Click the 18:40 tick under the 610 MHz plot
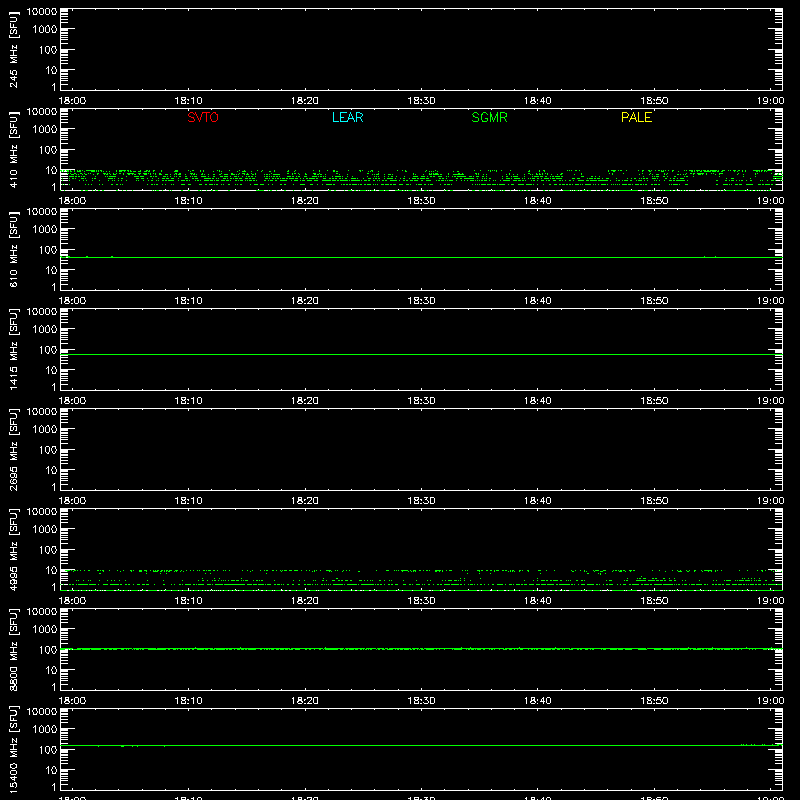 (x=538, y=301)
